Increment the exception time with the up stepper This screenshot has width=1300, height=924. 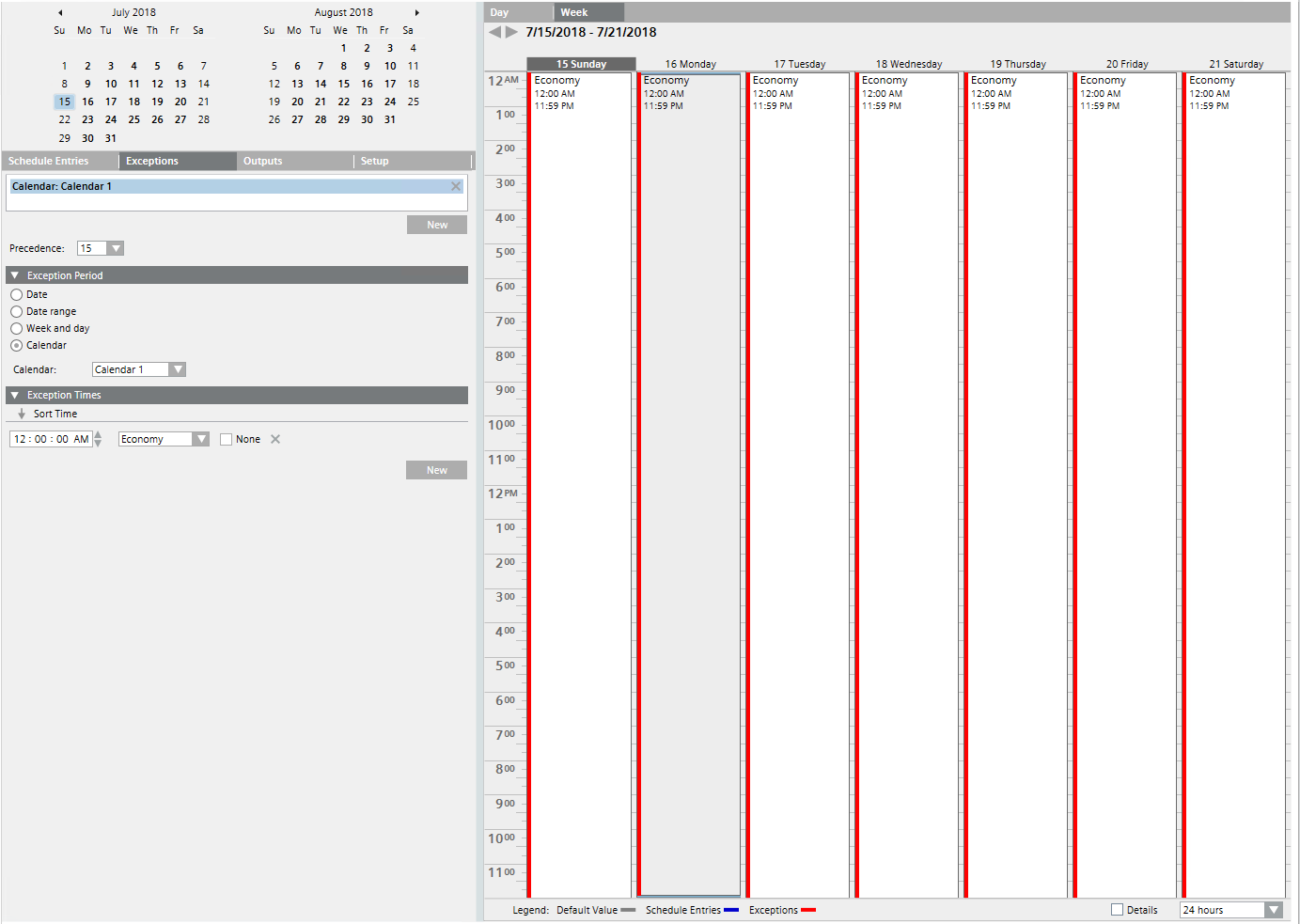[98, 434]
